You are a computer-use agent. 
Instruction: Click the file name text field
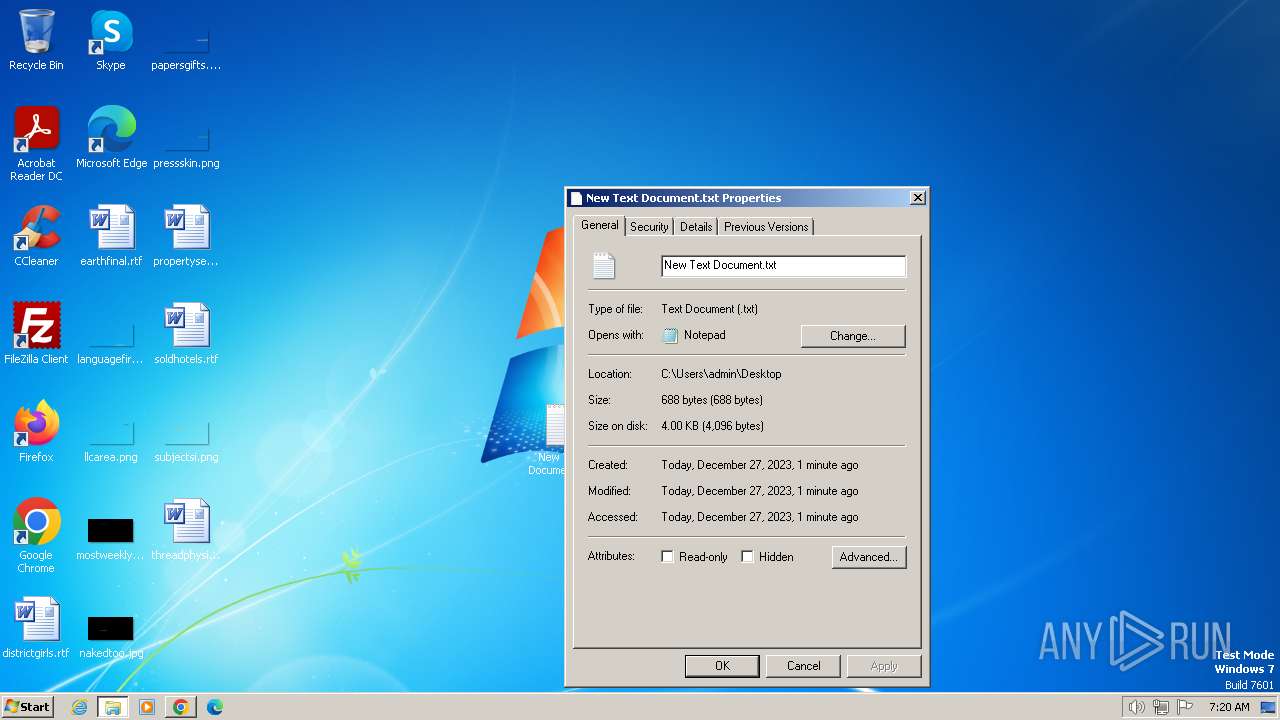tap(784, 265)
